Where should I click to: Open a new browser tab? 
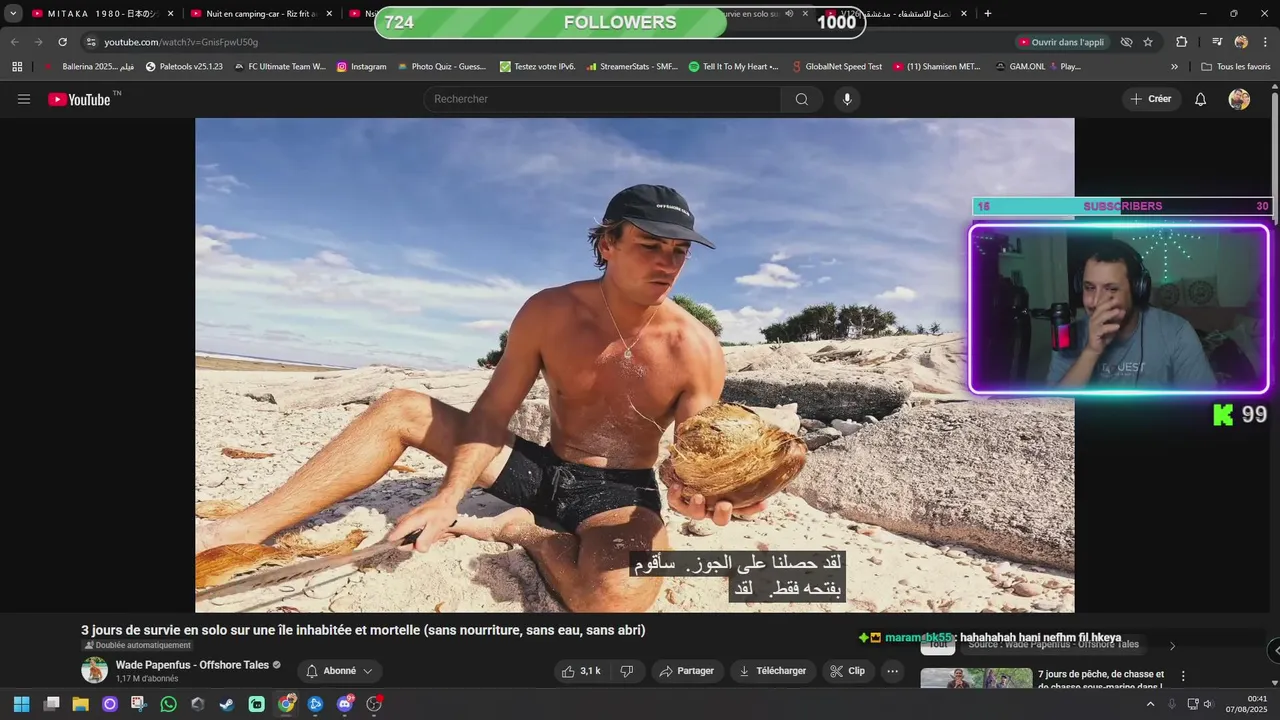(x=988, y=14)
